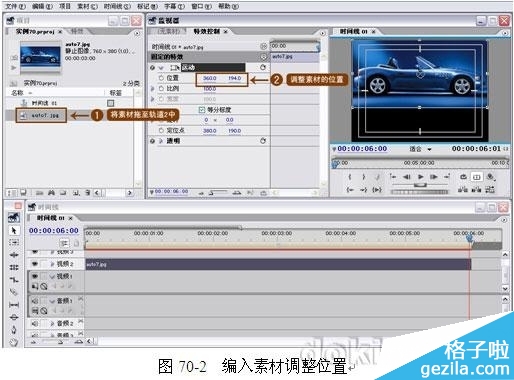This screenshot has height=380, width=514.
Task: Select the Razor tool
Action: point(14,292)
